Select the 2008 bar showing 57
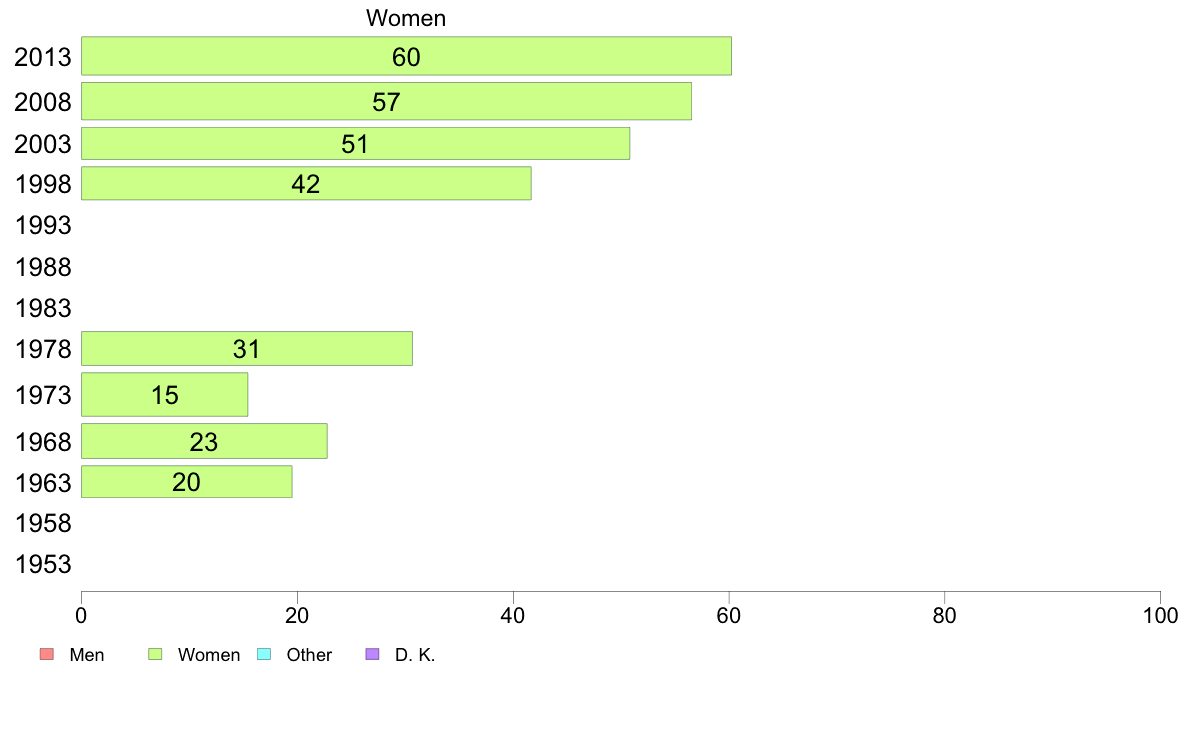The image size is (1188, 736). tap(386, 102)
